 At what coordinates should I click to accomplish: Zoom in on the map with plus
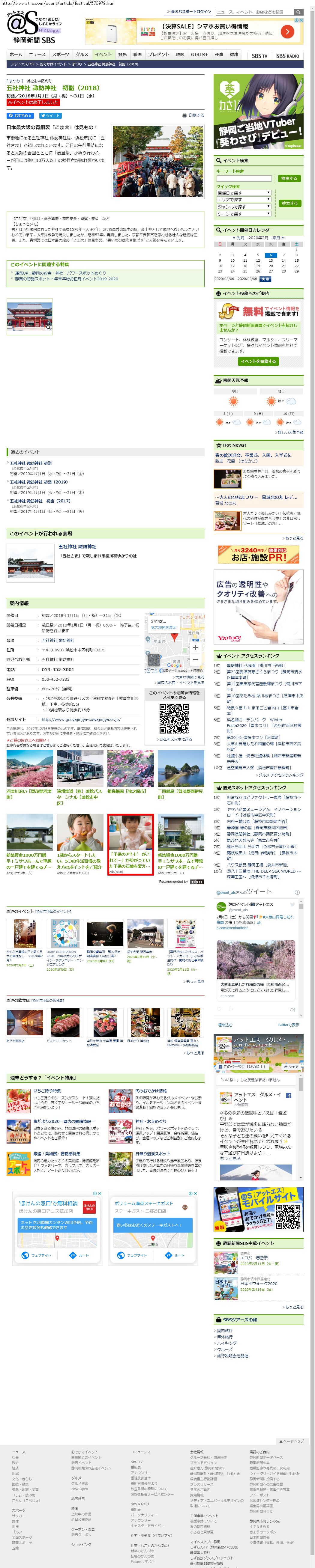pyautogui.click(x=195, y=647)
